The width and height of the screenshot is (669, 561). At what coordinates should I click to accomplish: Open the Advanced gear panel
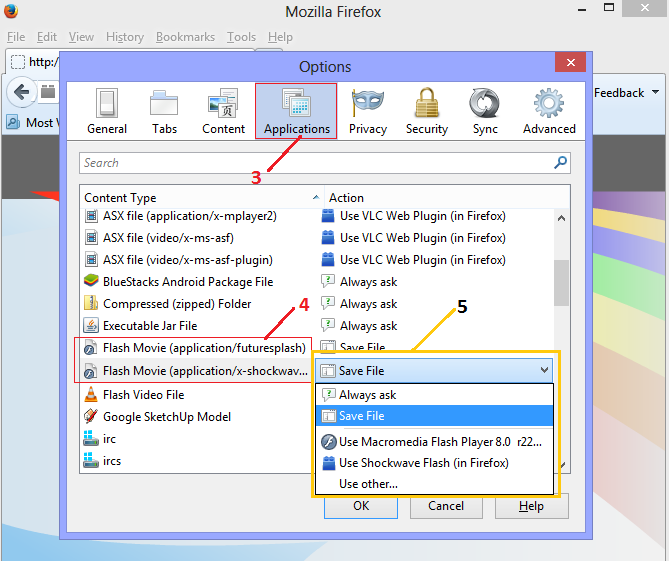(549, 111)
